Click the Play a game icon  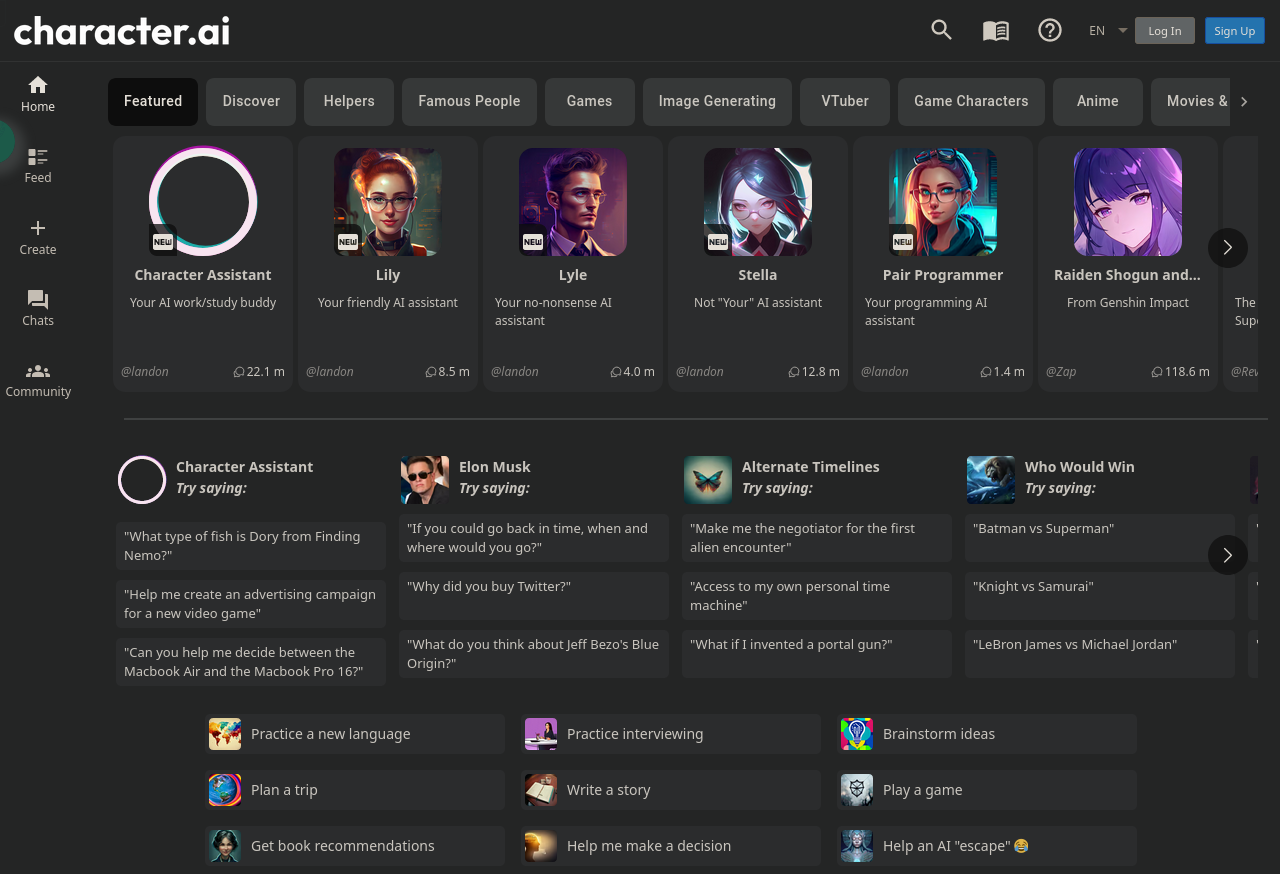click(x=857, y=790)
